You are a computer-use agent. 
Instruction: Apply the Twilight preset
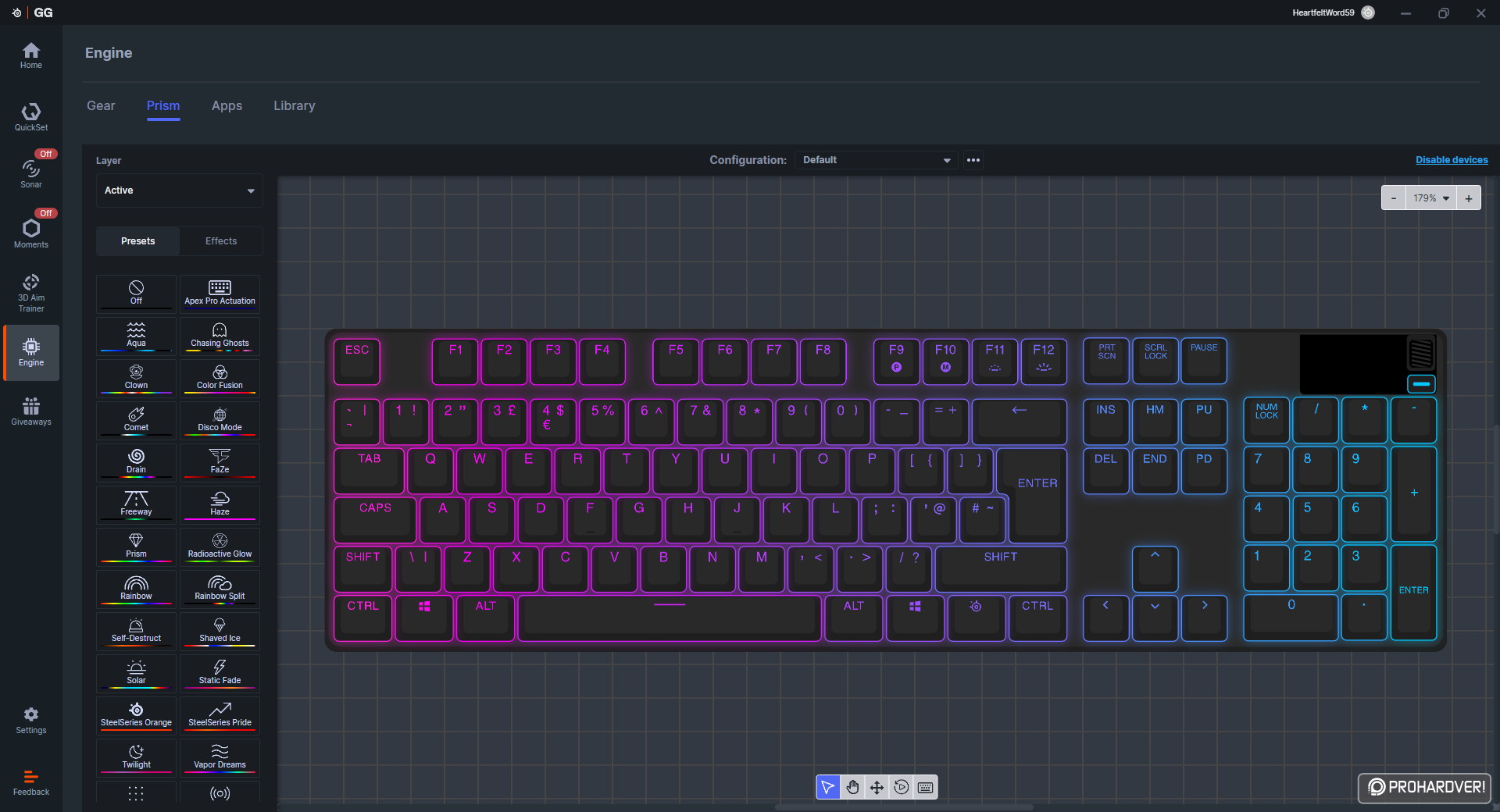point(136,757)
